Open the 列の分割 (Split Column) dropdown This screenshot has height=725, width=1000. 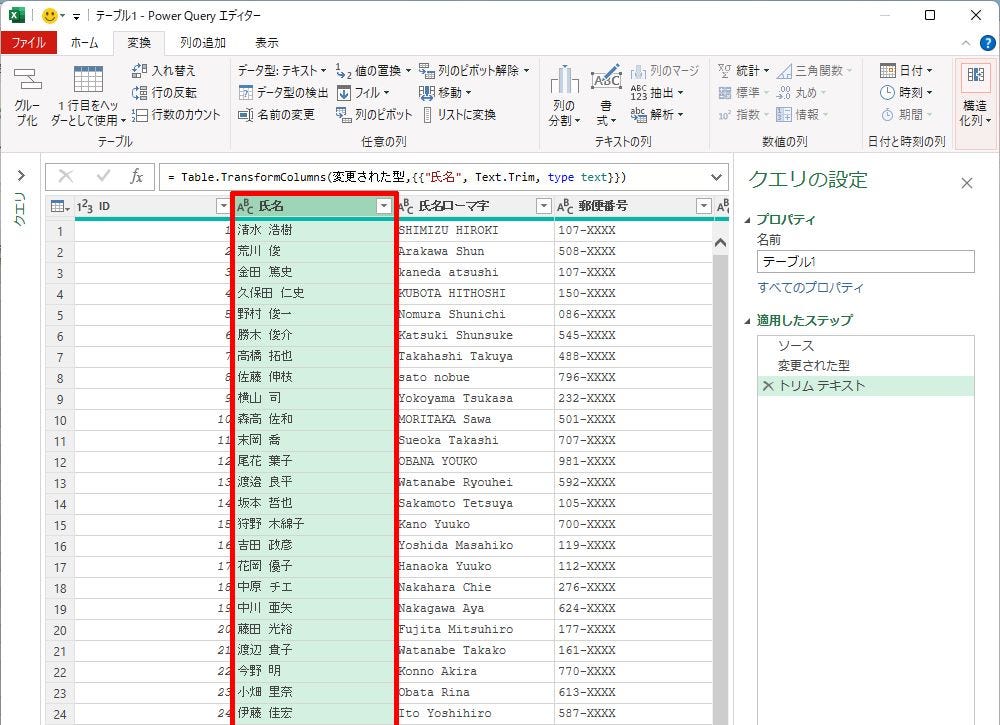(x=564, y=112)
